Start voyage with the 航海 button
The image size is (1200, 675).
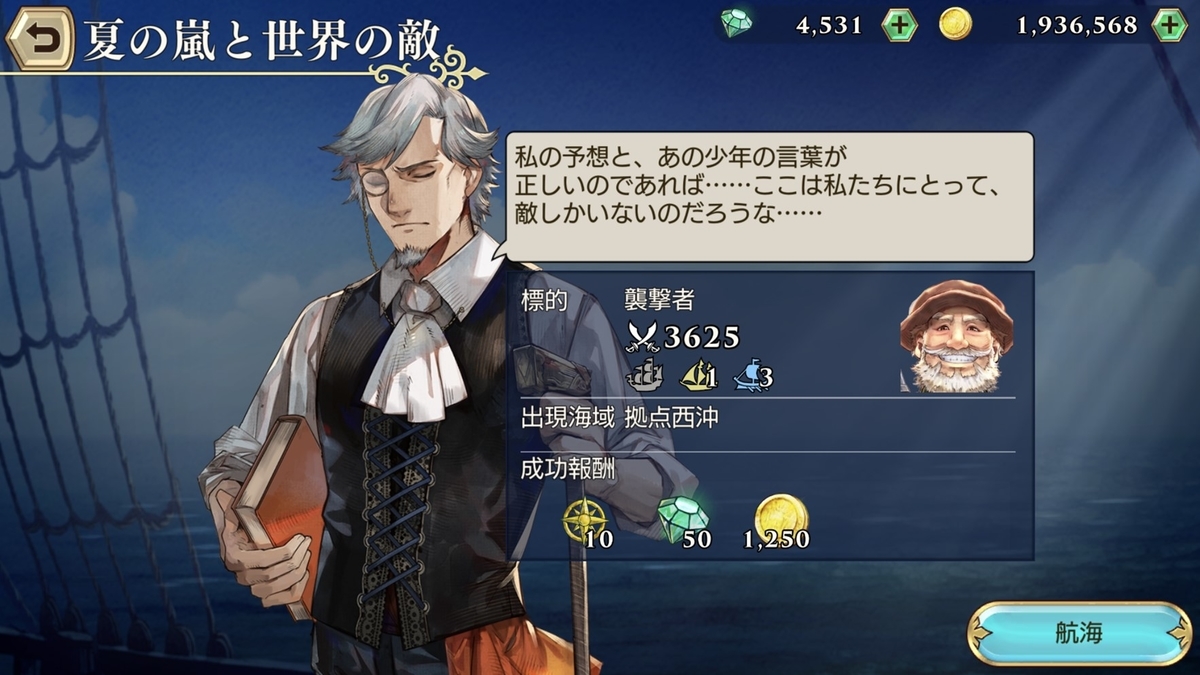click(1078, 633)
